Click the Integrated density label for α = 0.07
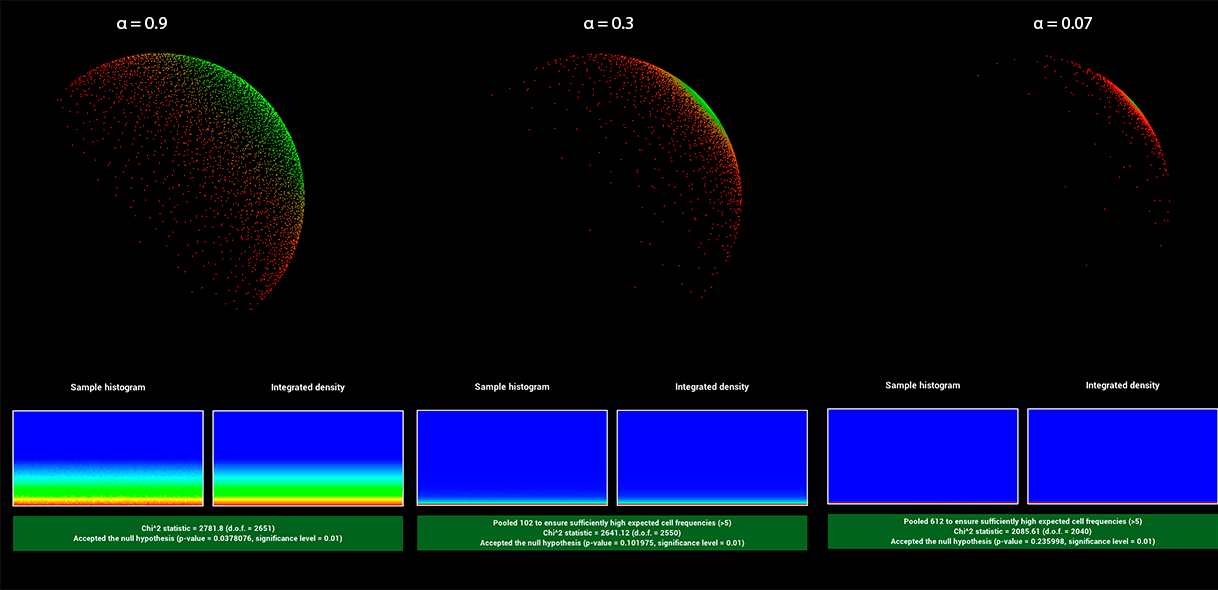Screen dimensions: 1218x590 (1123, 385)
